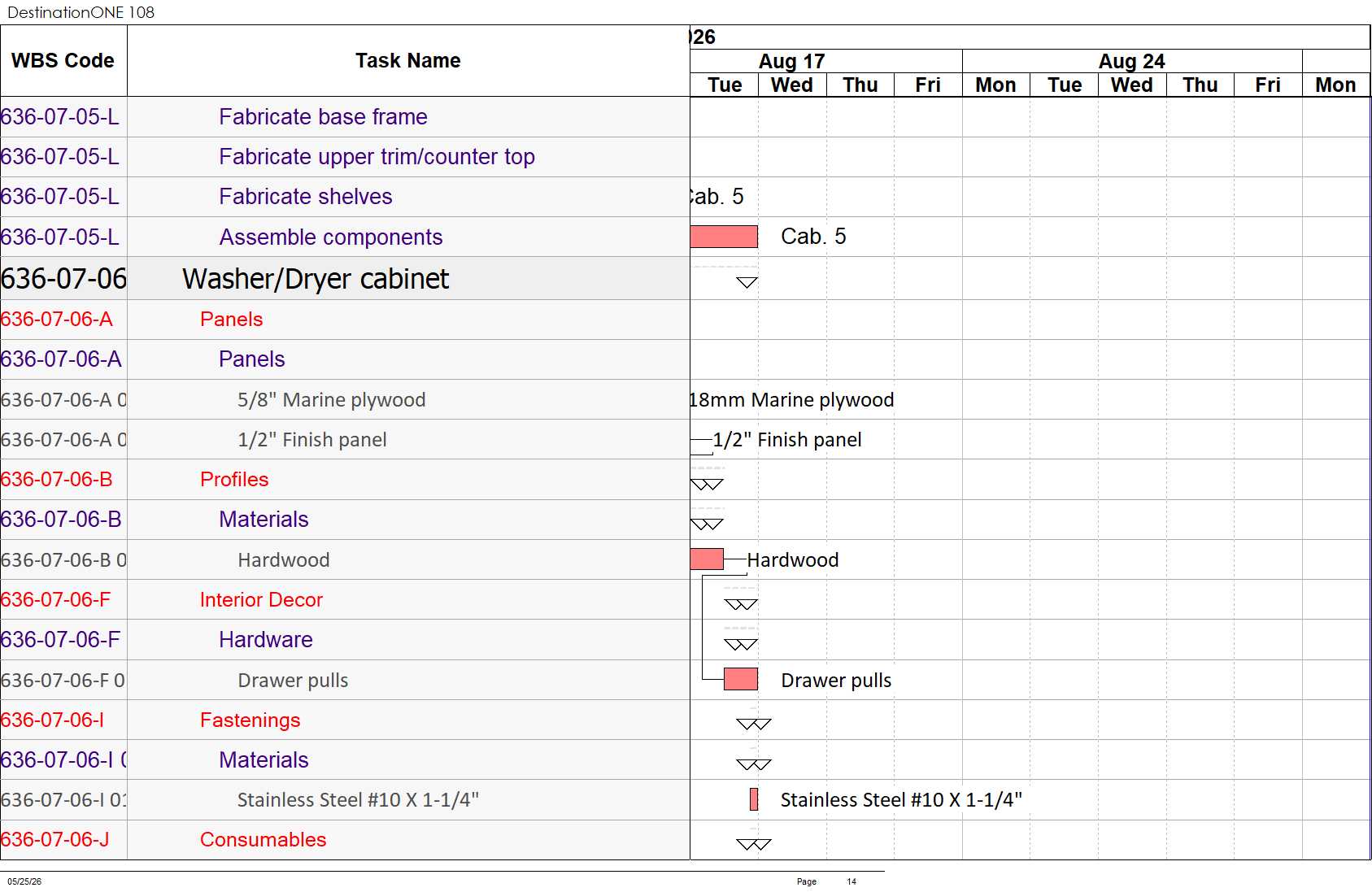Select the Task Name column header
This screenshot has width=1372, height=892.
click(x=408, y=61)
